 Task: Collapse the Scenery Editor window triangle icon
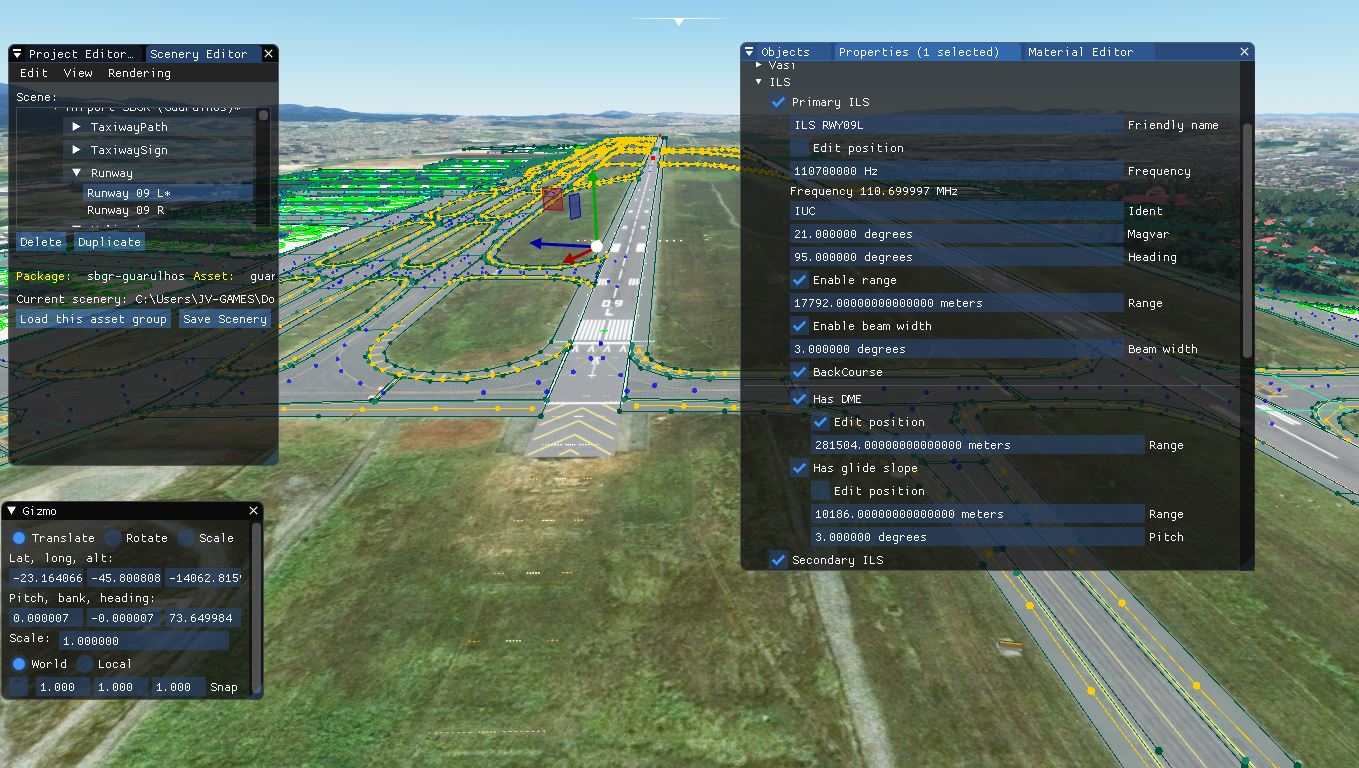(17, 54)
